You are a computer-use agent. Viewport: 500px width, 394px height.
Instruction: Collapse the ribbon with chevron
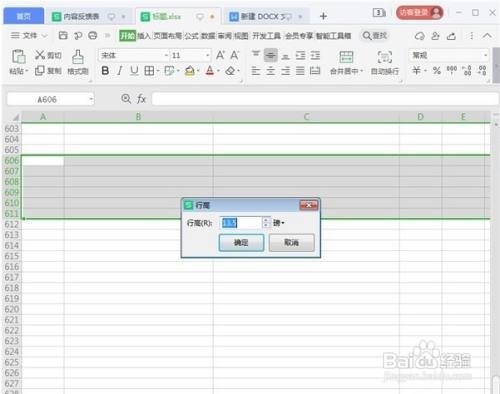coord(487,36)
